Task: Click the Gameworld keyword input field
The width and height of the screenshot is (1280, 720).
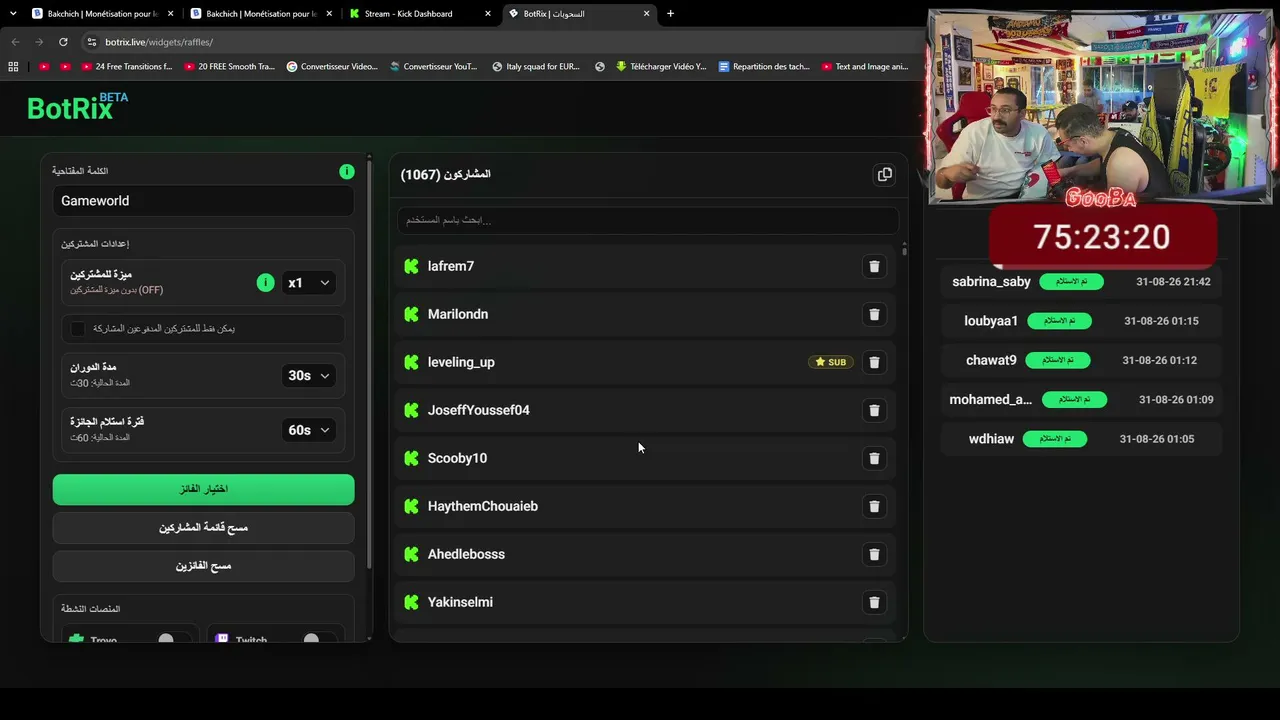Action: pos(204,201)
